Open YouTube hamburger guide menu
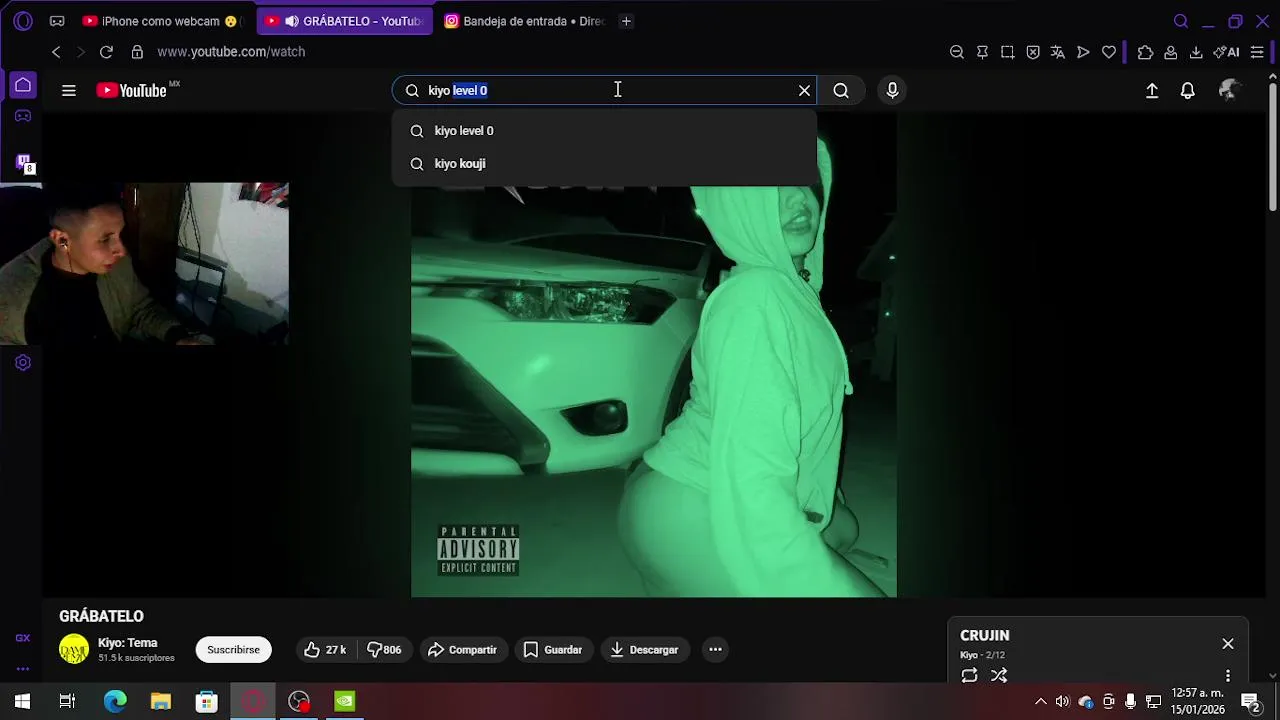 tap(69, 90)
